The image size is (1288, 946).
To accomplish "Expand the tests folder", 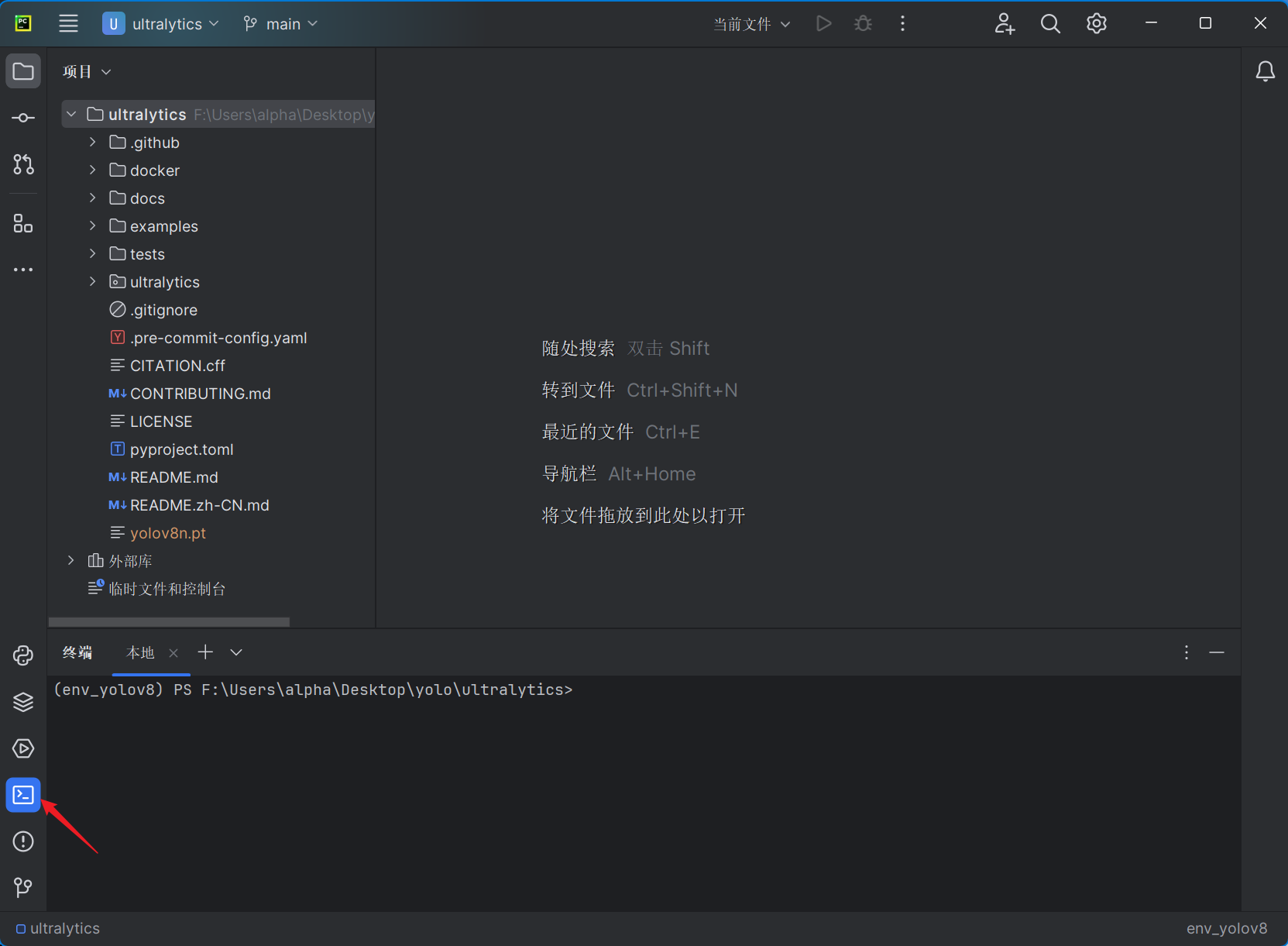I will coord(93,254).
